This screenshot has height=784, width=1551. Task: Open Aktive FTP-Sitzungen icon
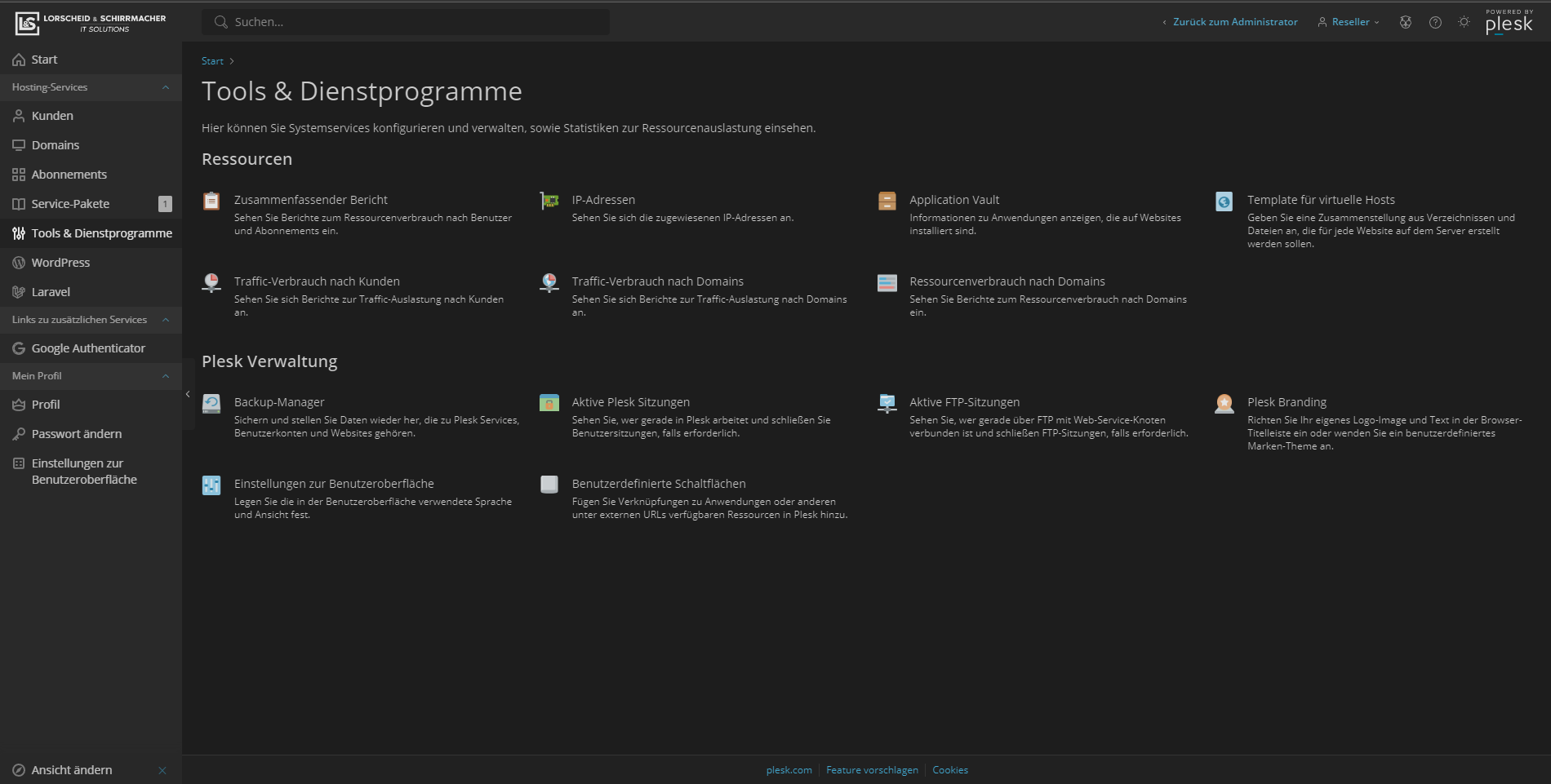(887, 403)
